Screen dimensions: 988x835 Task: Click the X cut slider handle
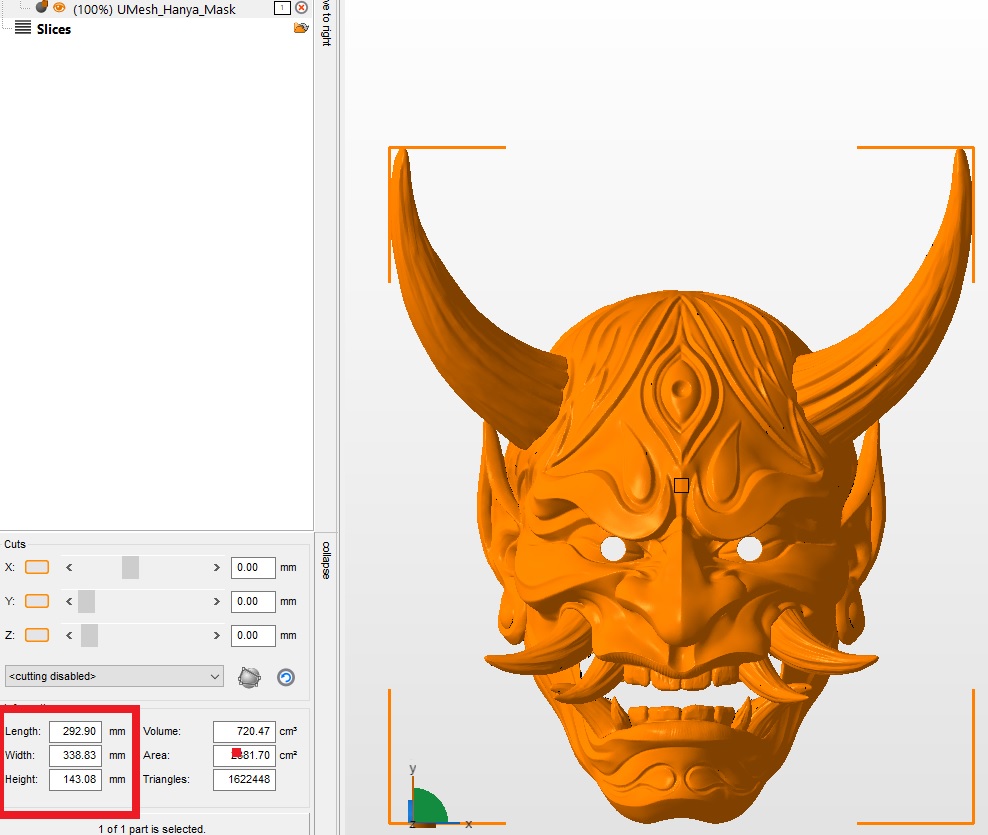click(x=130, y=567)
